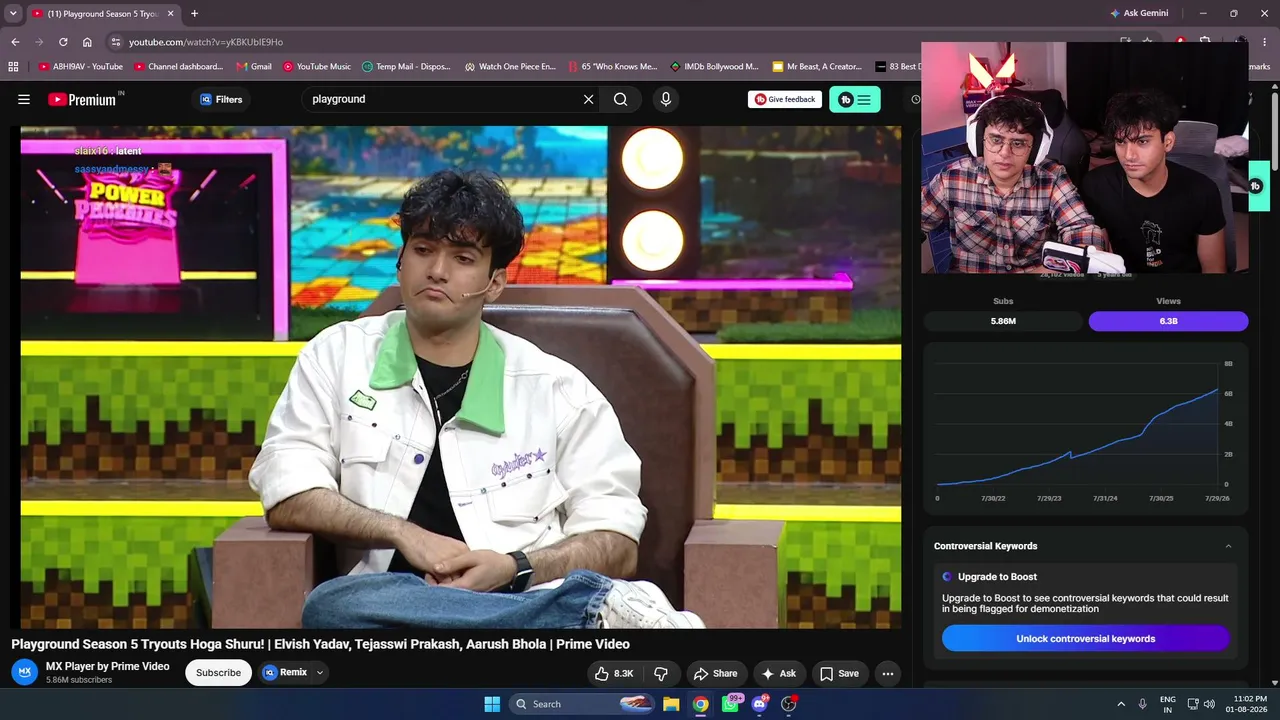
Task: Open the Watch One Piece bookmark
Action: [x=510, y=67]
